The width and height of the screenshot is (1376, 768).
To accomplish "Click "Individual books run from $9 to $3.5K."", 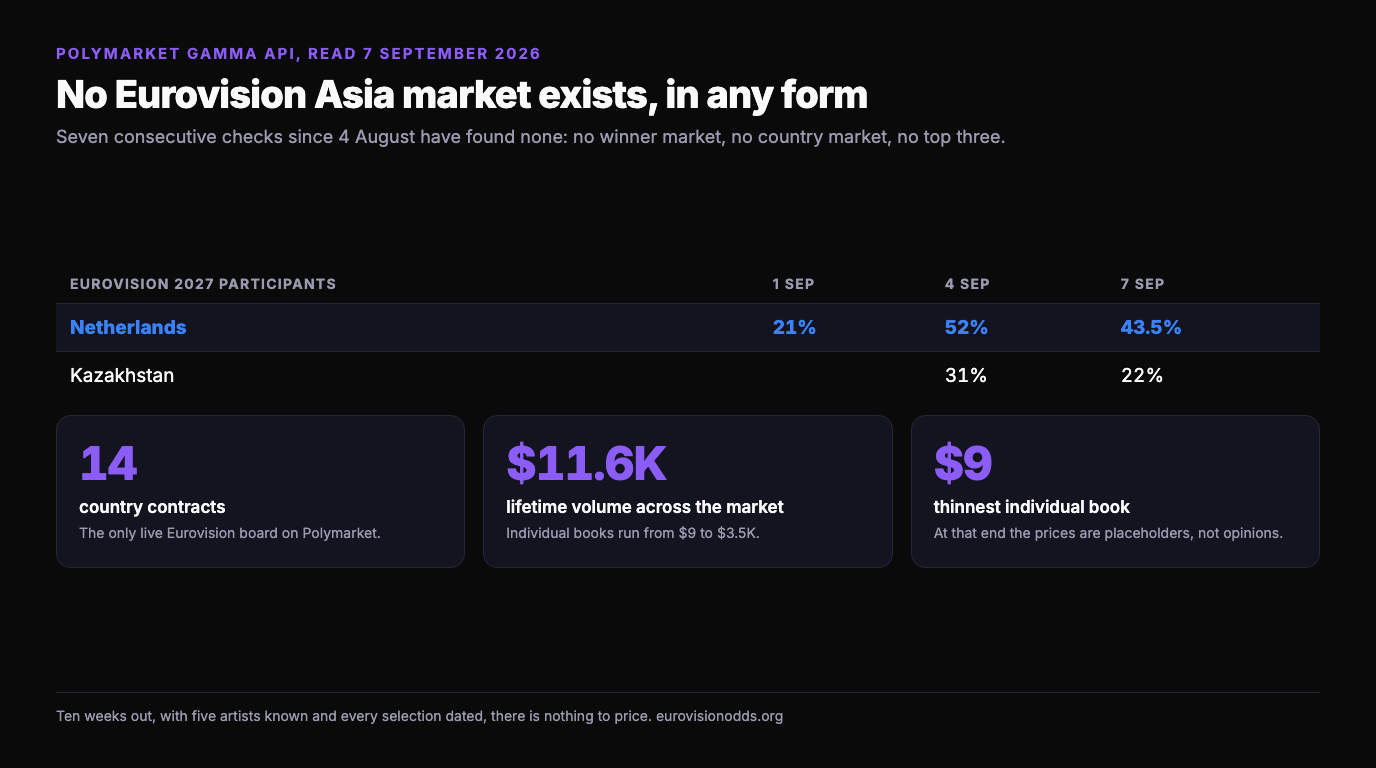I will coord(633,533).
